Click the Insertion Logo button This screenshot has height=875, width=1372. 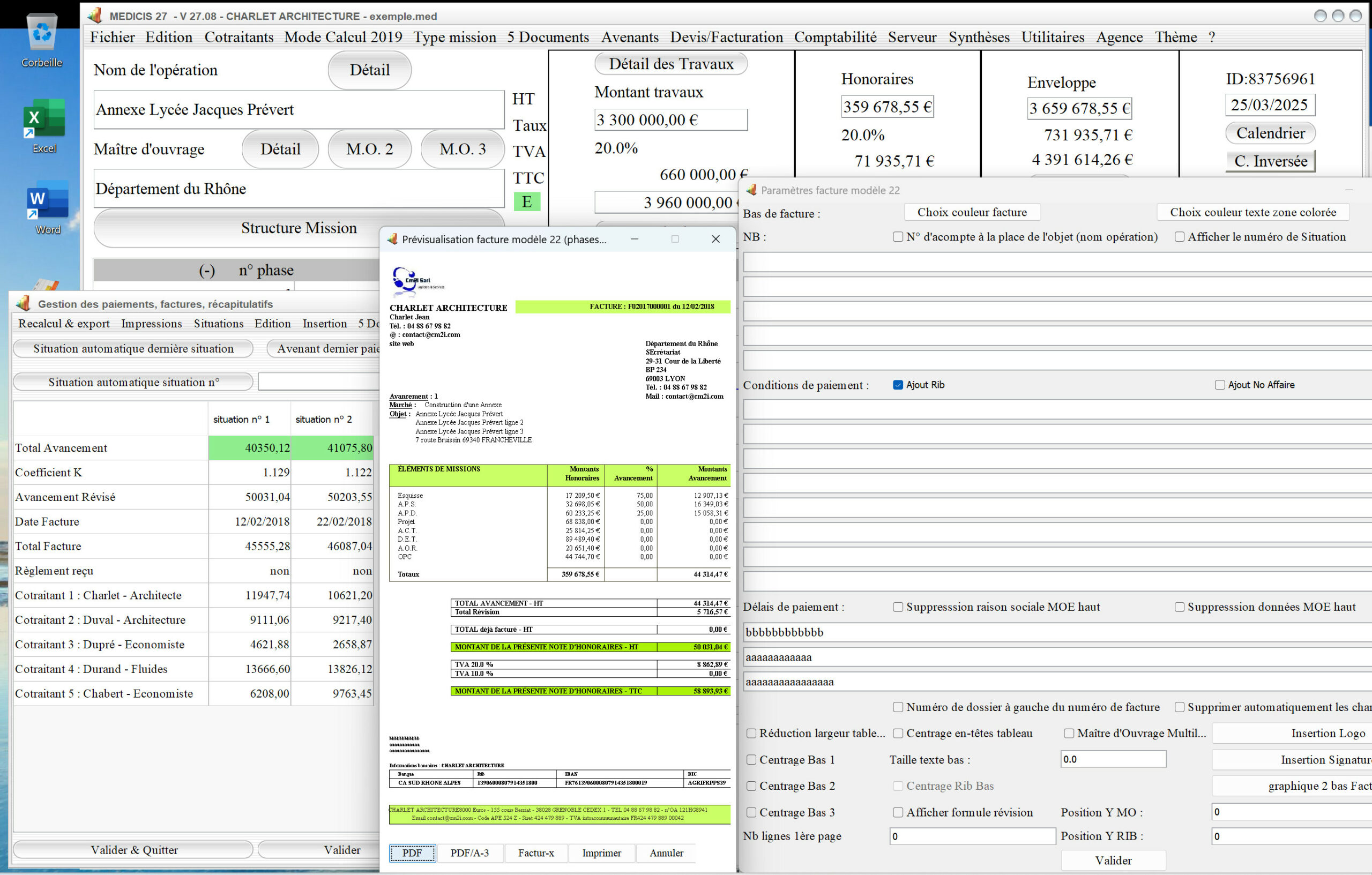coord(1292,733)
